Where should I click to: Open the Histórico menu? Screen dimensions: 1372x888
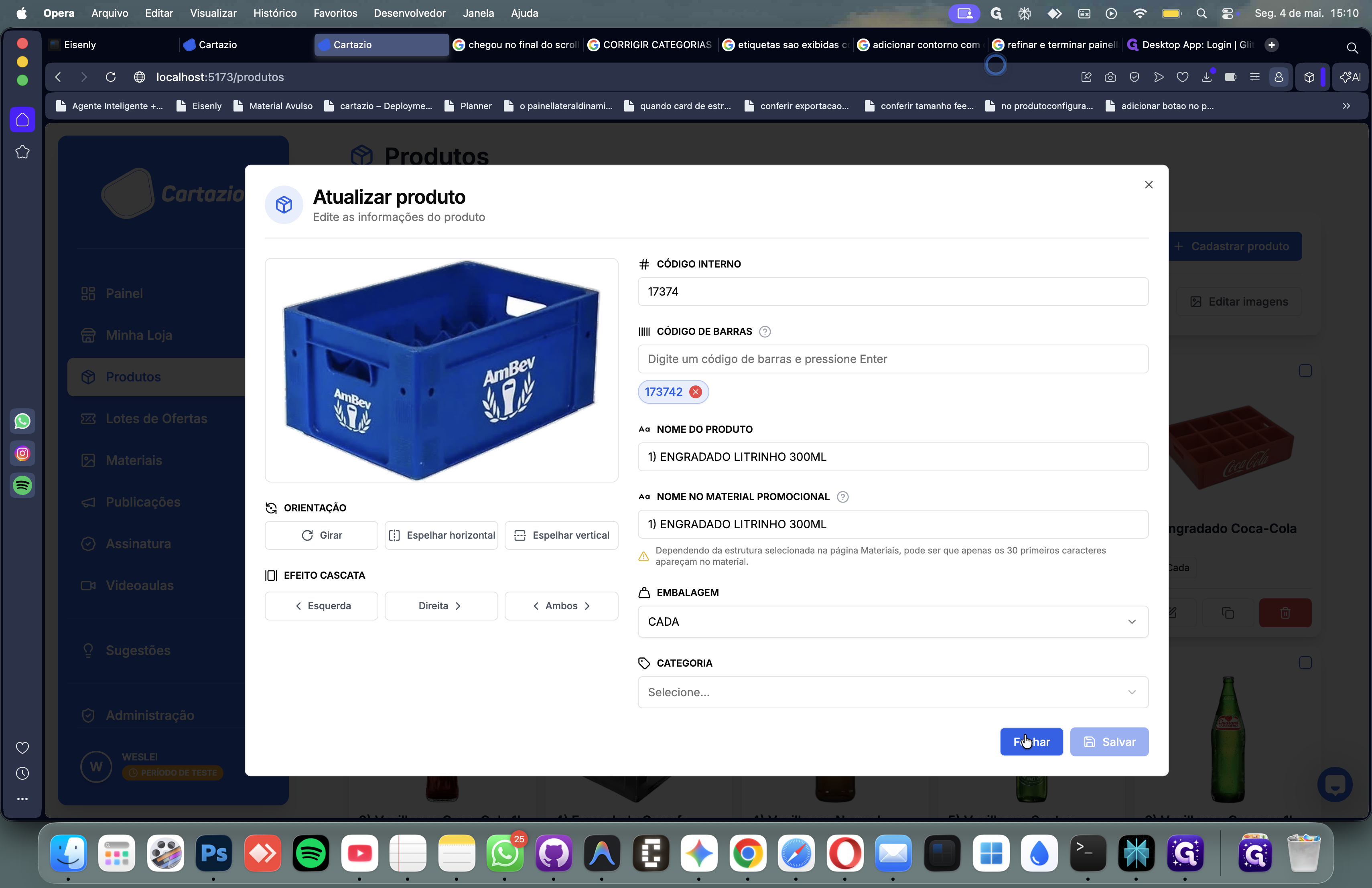point(275,13)
